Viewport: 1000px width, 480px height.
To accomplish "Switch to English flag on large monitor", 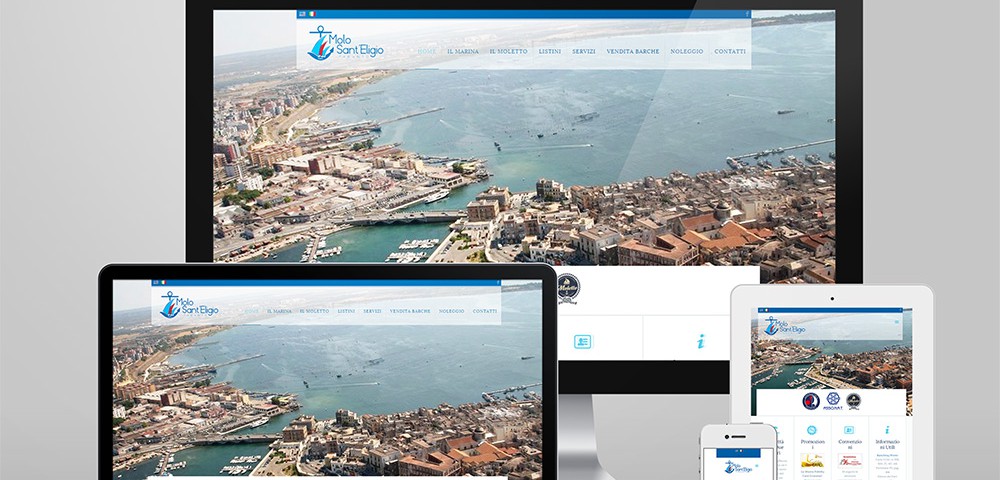I will (x=302, y=13).
